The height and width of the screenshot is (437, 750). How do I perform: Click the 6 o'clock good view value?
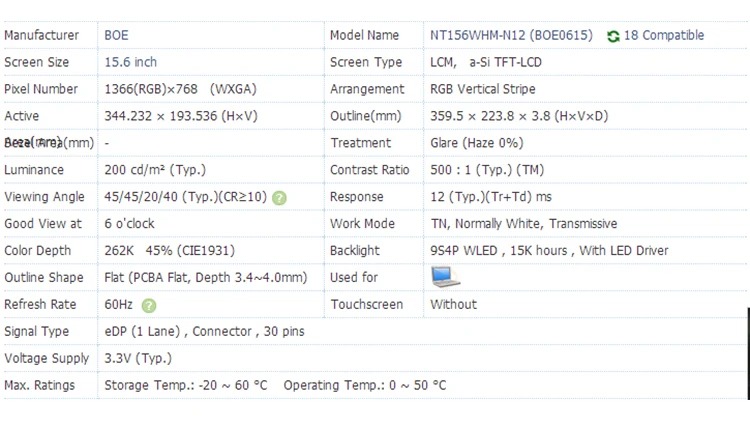coord(130,223)
